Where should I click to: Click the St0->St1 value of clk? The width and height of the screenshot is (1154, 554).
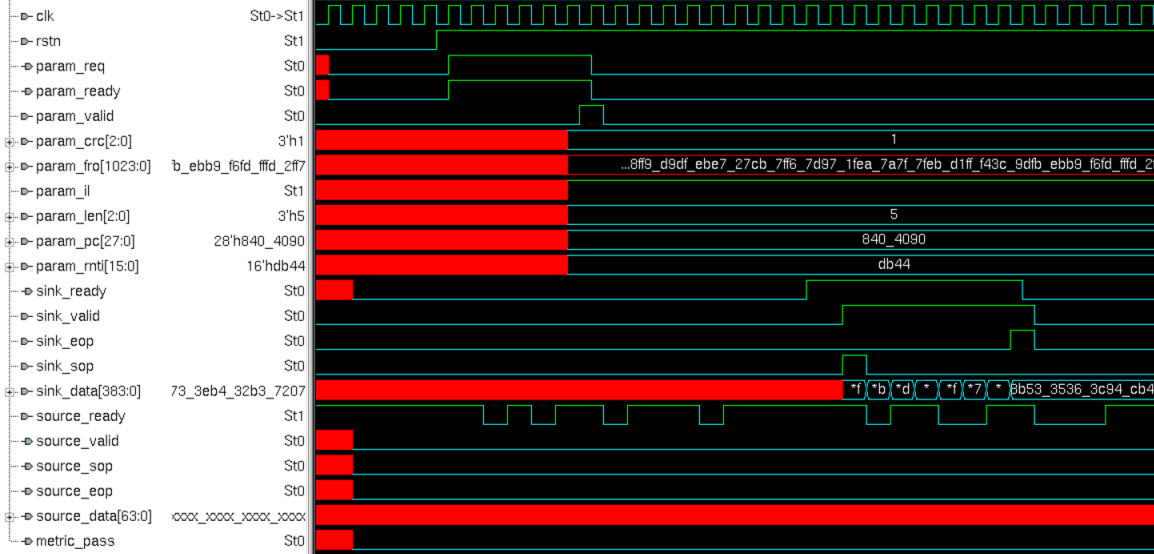coord(277,16)
